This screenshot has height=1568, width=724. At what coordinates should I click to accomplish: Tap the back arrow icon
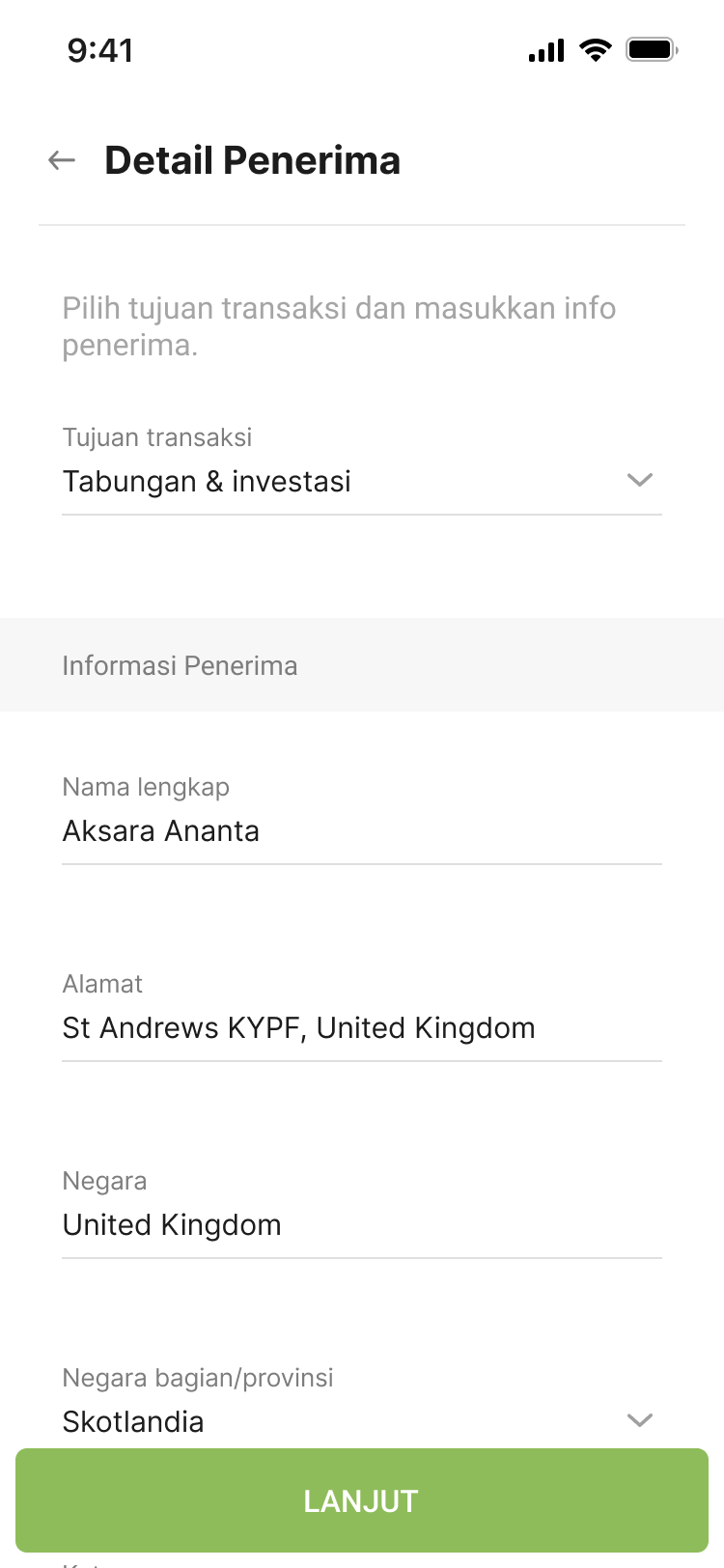click(x=62, y=160)
